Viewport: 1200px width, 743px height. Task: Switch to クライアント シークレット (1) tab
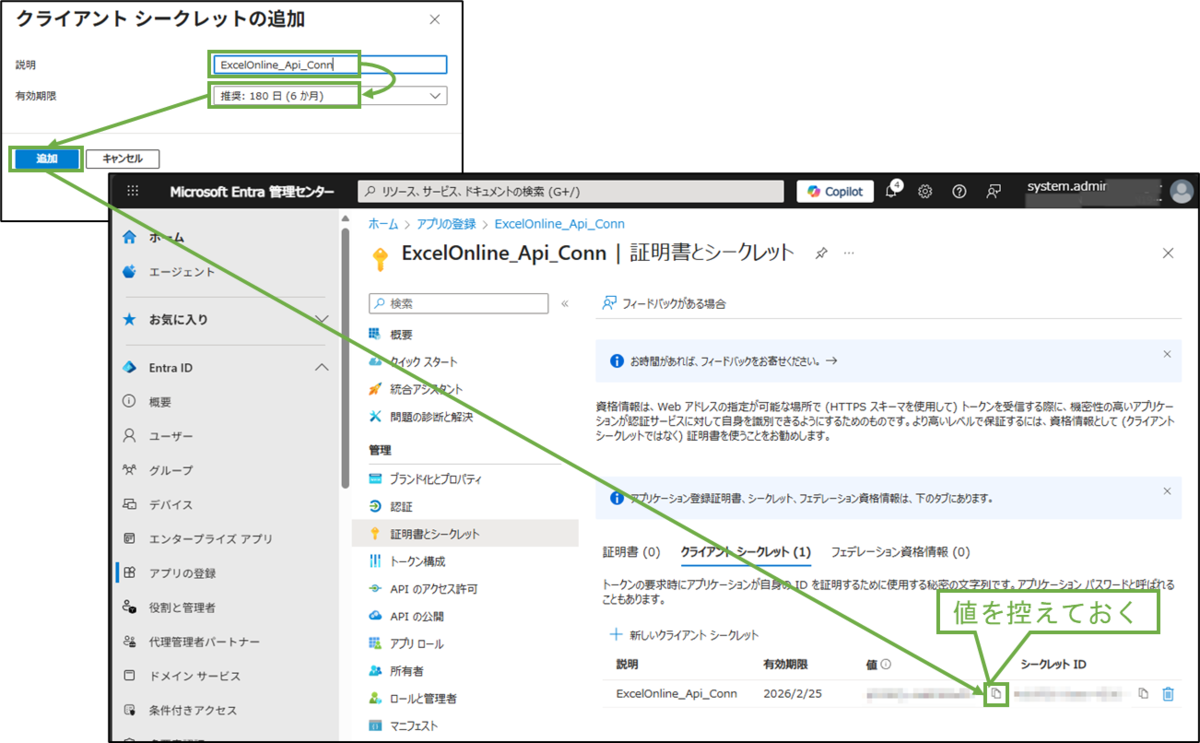coord(745,552)
